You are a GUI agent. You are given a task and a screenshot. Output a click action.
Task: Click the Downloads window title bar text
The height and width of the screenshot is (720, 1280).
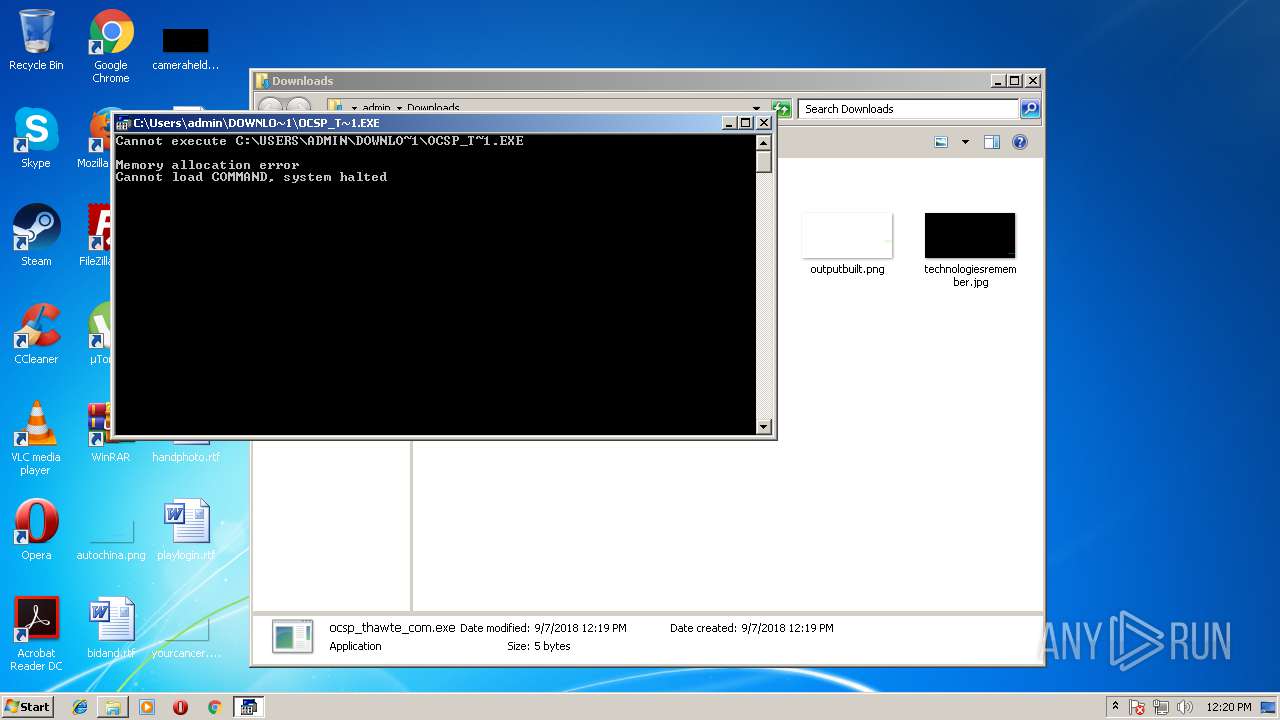pyautogui.click(x=302, y=81)
